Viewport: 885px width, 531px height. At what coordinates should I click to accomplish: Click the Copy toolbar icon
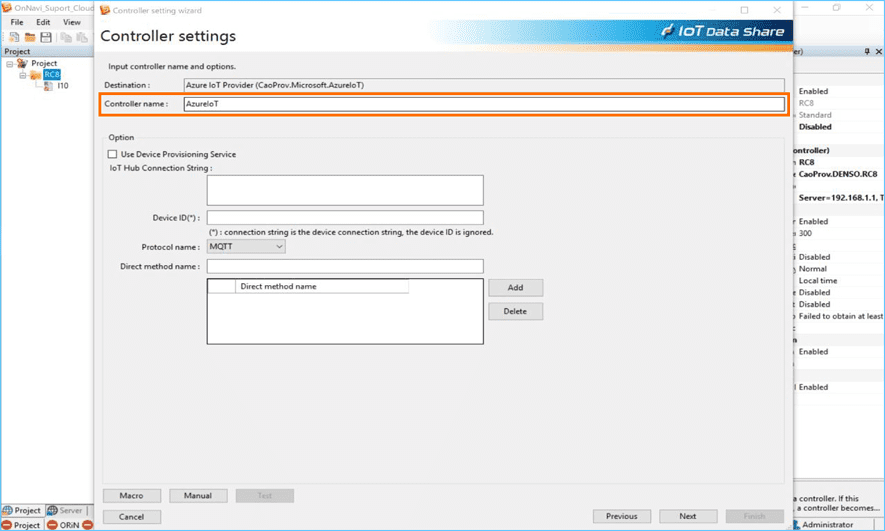click(x=66, y=37)
